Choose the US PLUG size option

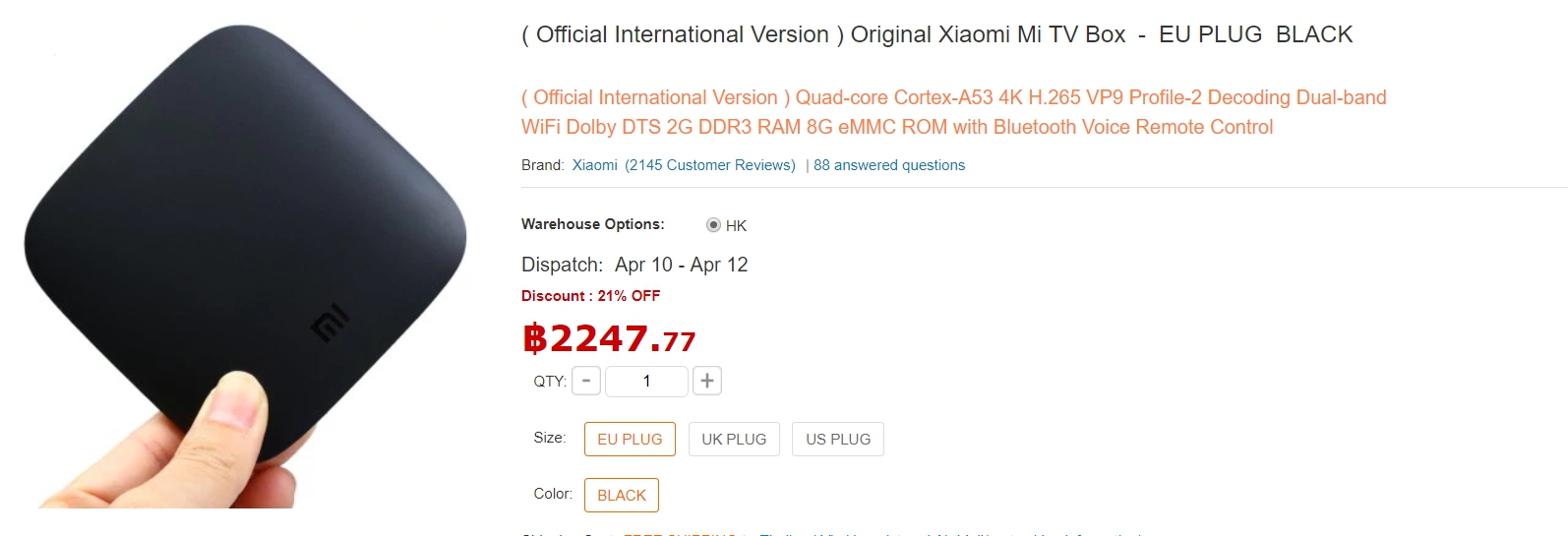838,439
